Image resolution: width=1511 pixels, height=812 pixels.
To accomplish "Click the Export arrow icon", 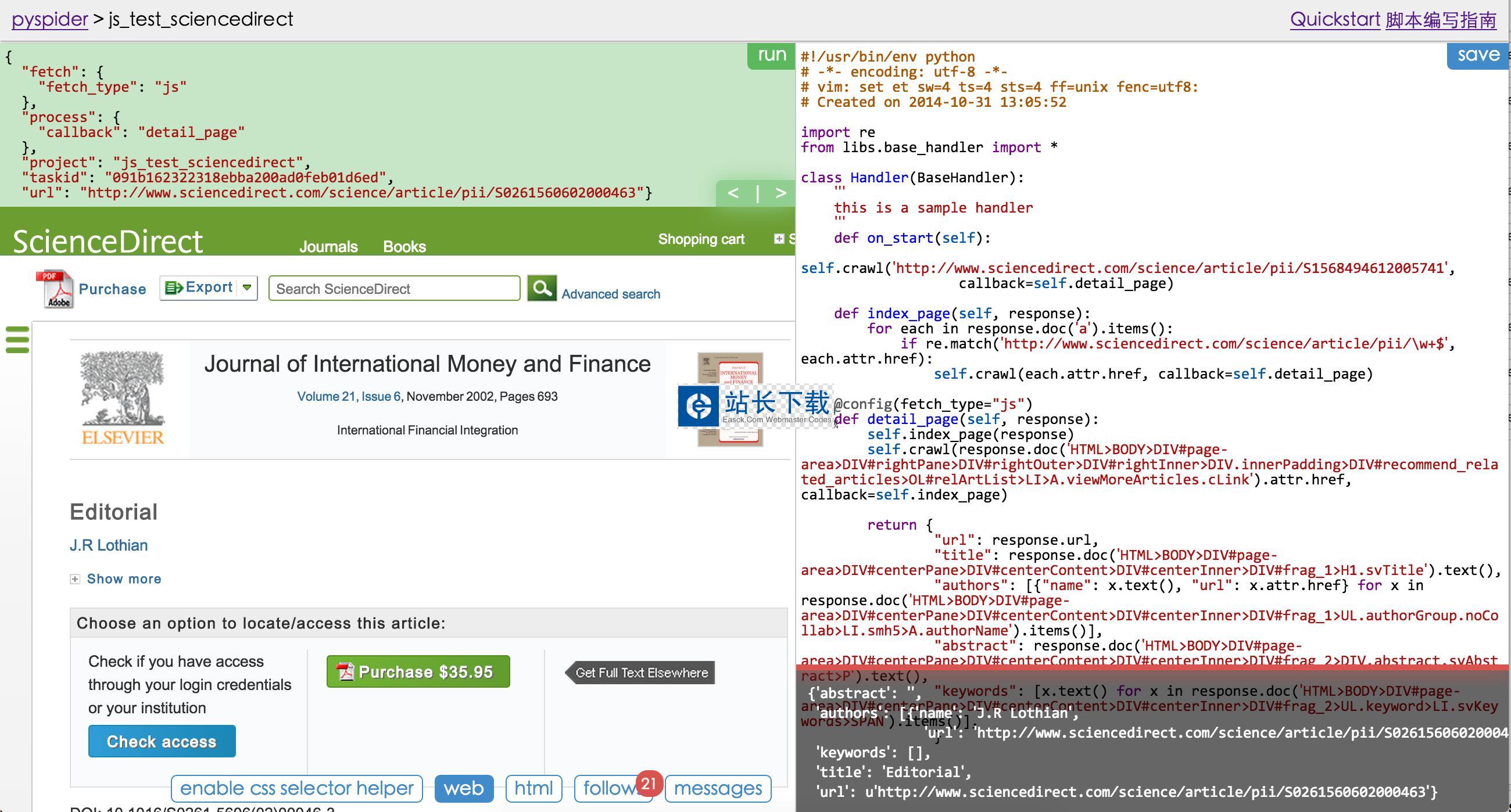I will click(x=174, y=288).
